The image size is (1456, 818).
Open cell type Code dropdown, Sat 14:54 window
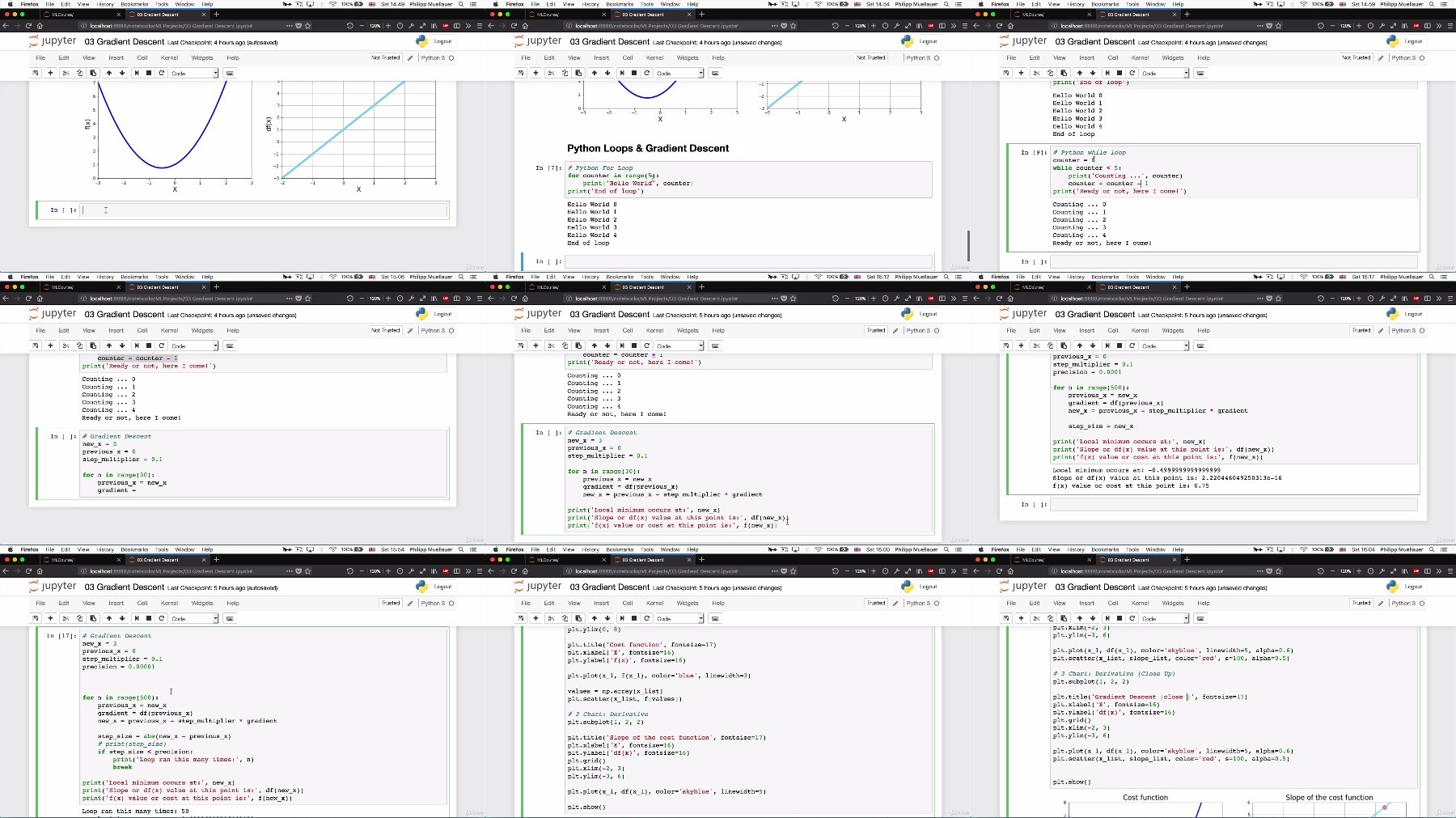tap(679, 73)
